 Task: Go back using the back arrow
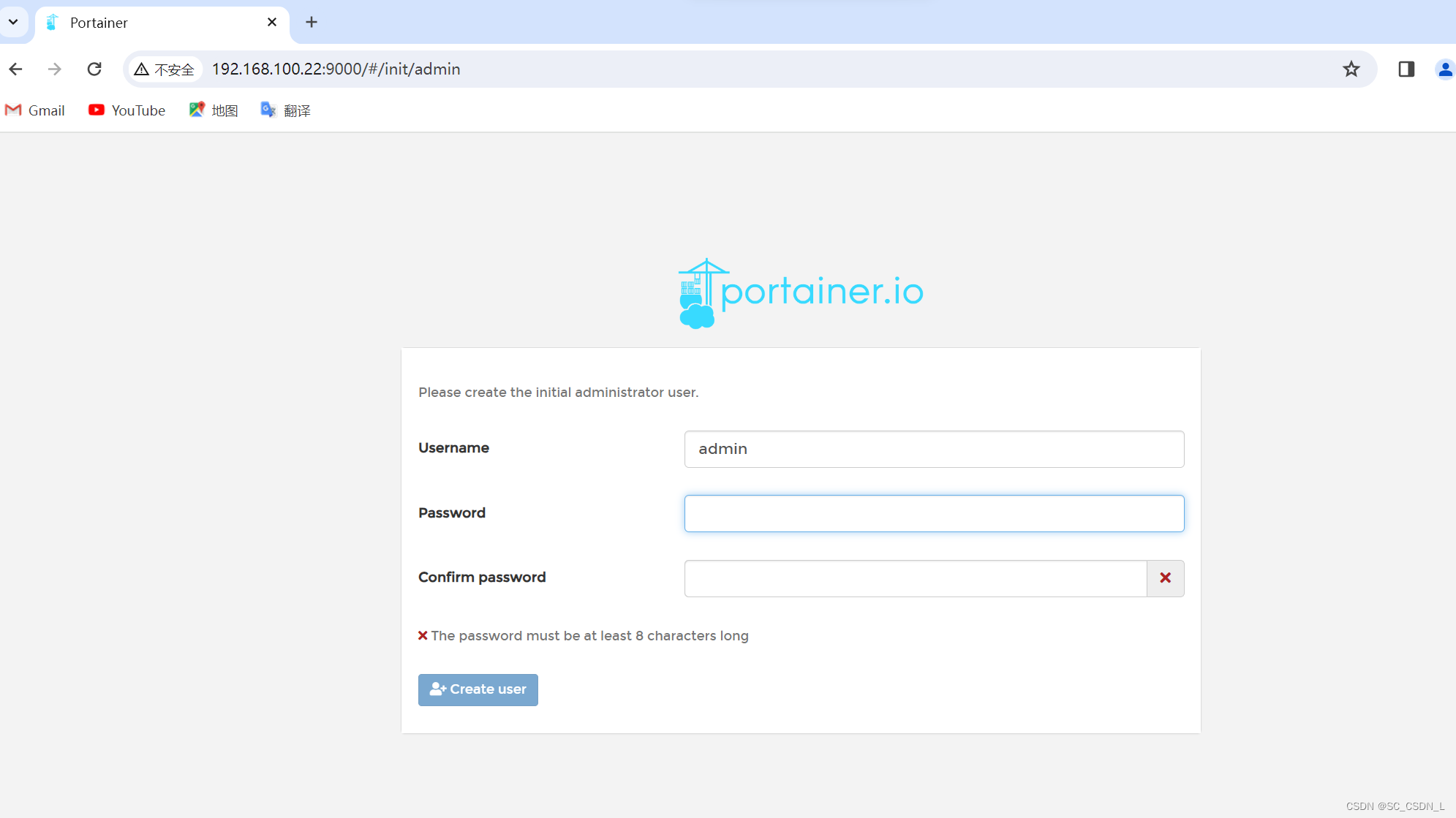(x=16, y=69)
